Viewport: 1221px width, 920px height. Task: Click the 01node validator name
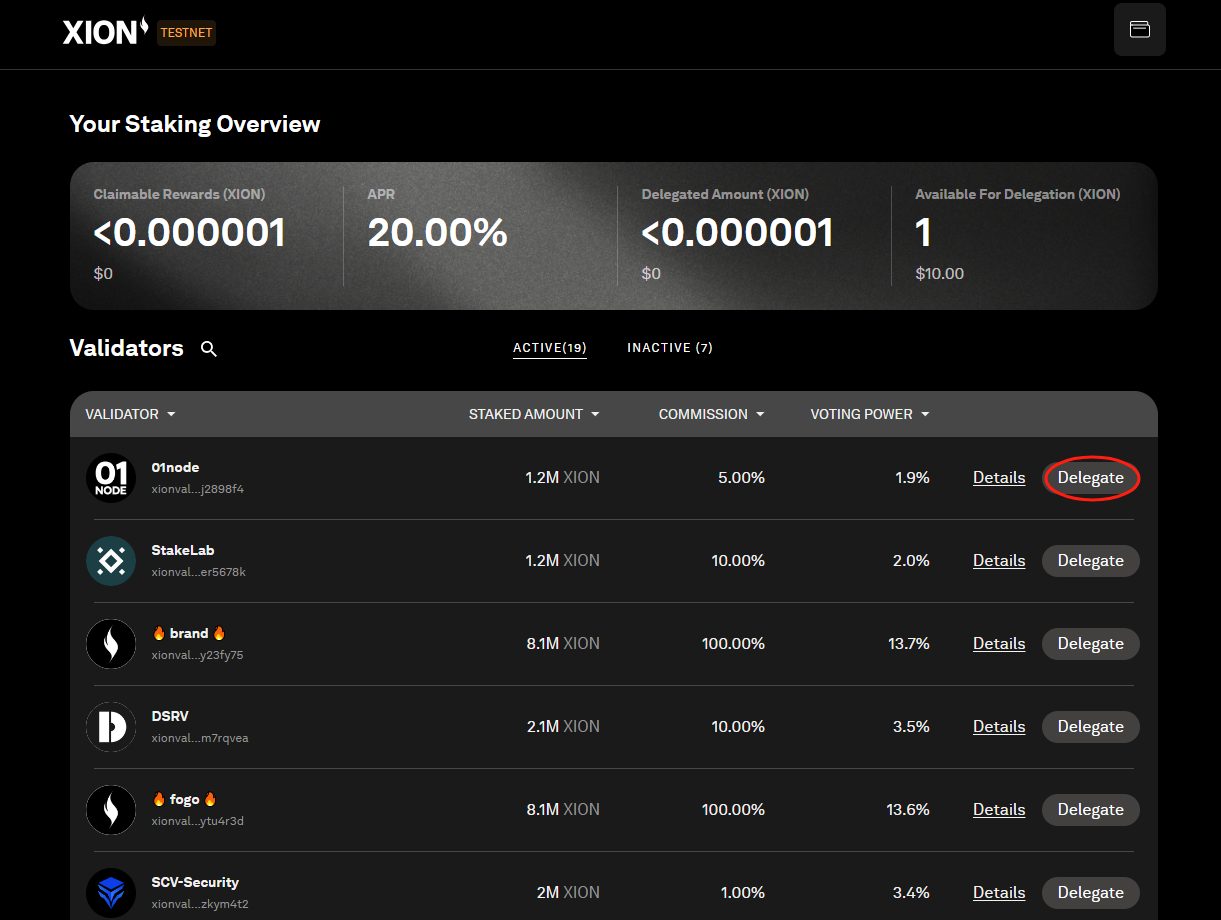[176, 468]
